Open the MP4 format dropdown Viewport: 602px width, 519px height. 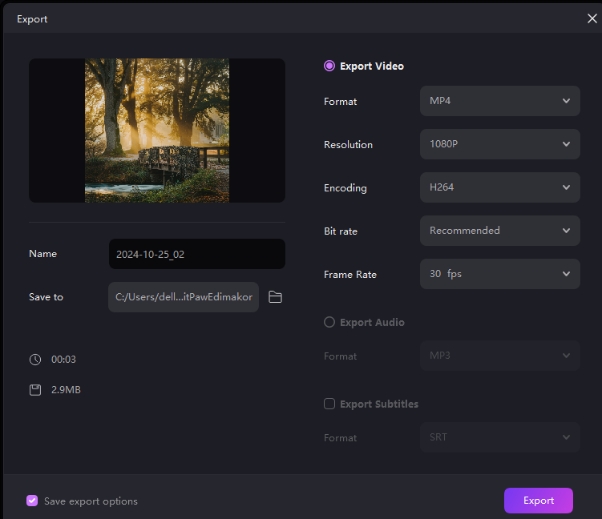point(499,101)
